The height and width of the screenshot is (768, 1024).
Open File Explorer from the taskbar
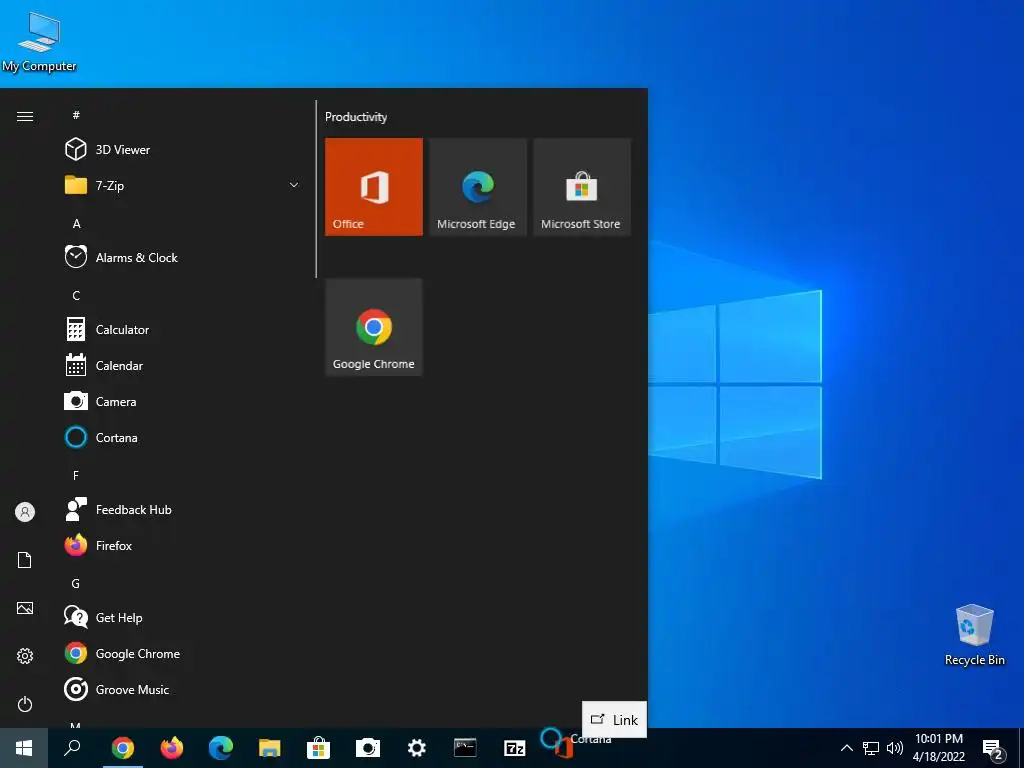[270, 748]
